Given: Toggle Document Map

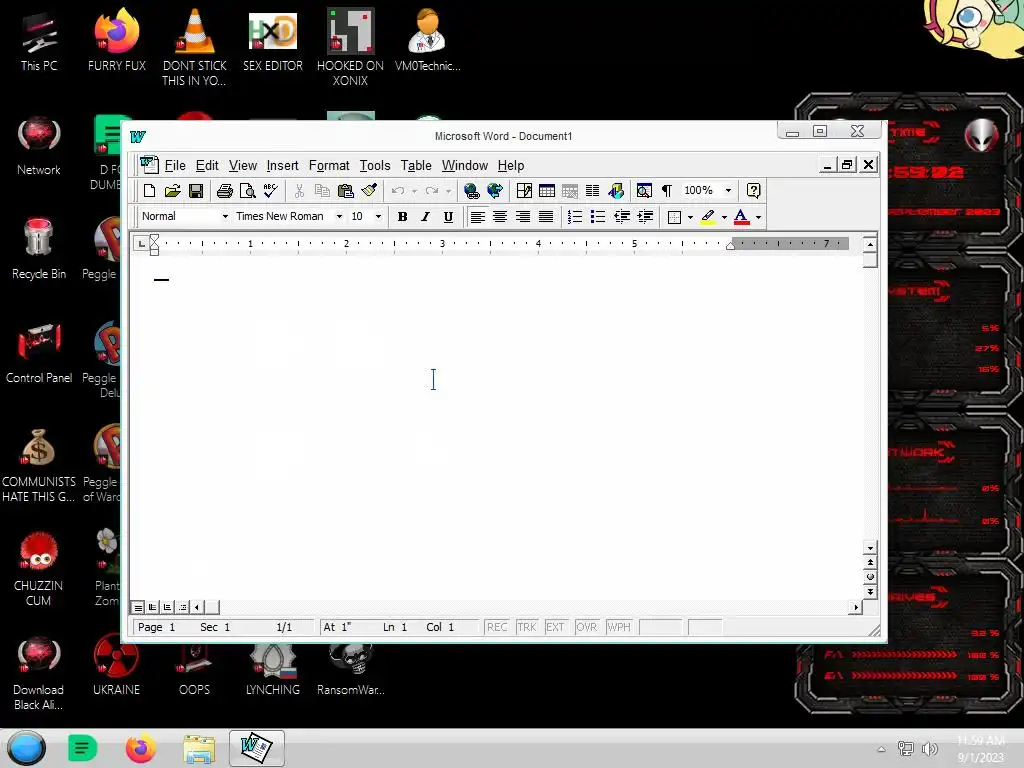Looking at the screenshot, I should tap(644, 191).
